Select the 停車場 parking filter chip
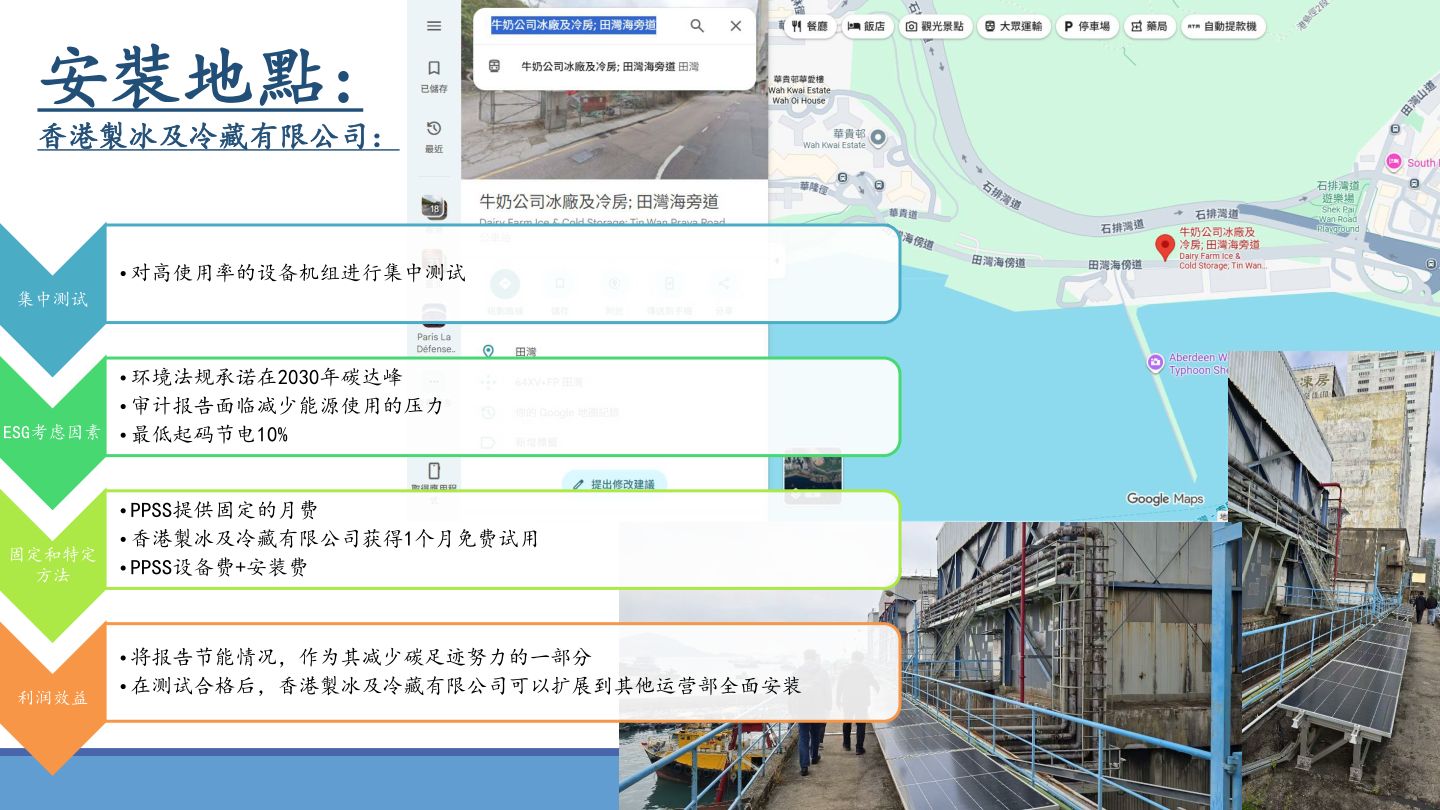 pos(1087,26)
